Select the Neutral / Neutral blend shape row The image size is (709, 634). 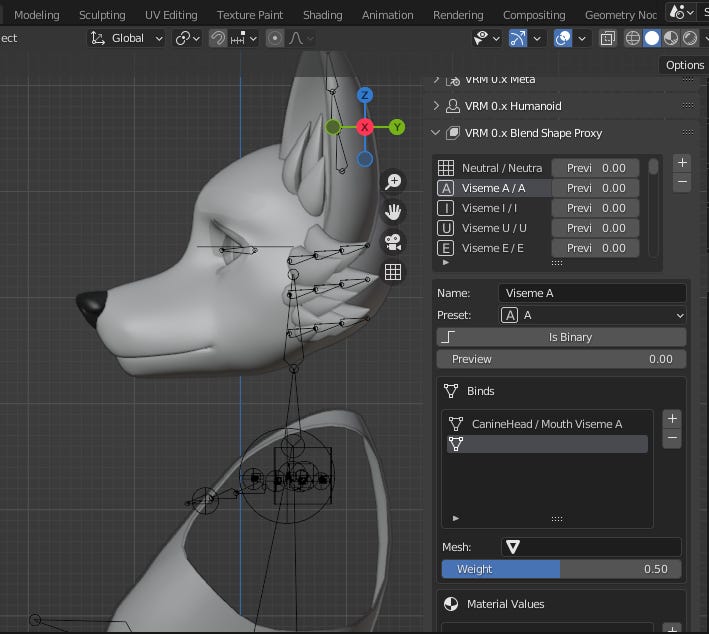click(x=493, y=168)
